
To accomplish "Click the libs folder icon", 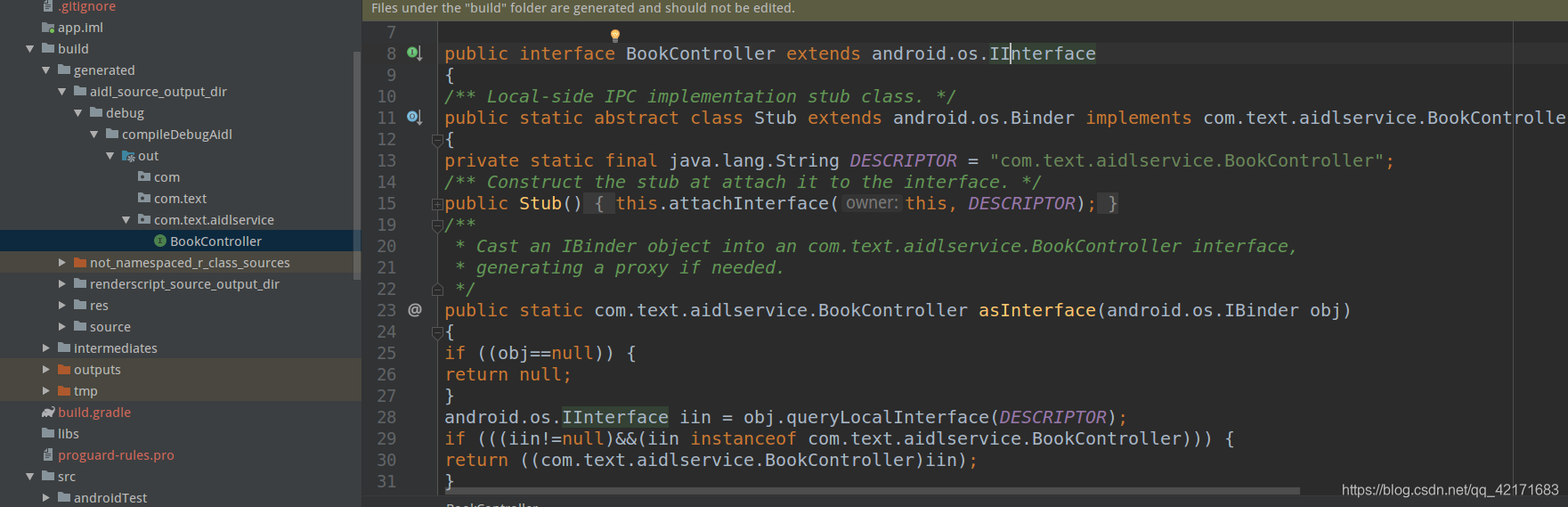I will (48, 434).
